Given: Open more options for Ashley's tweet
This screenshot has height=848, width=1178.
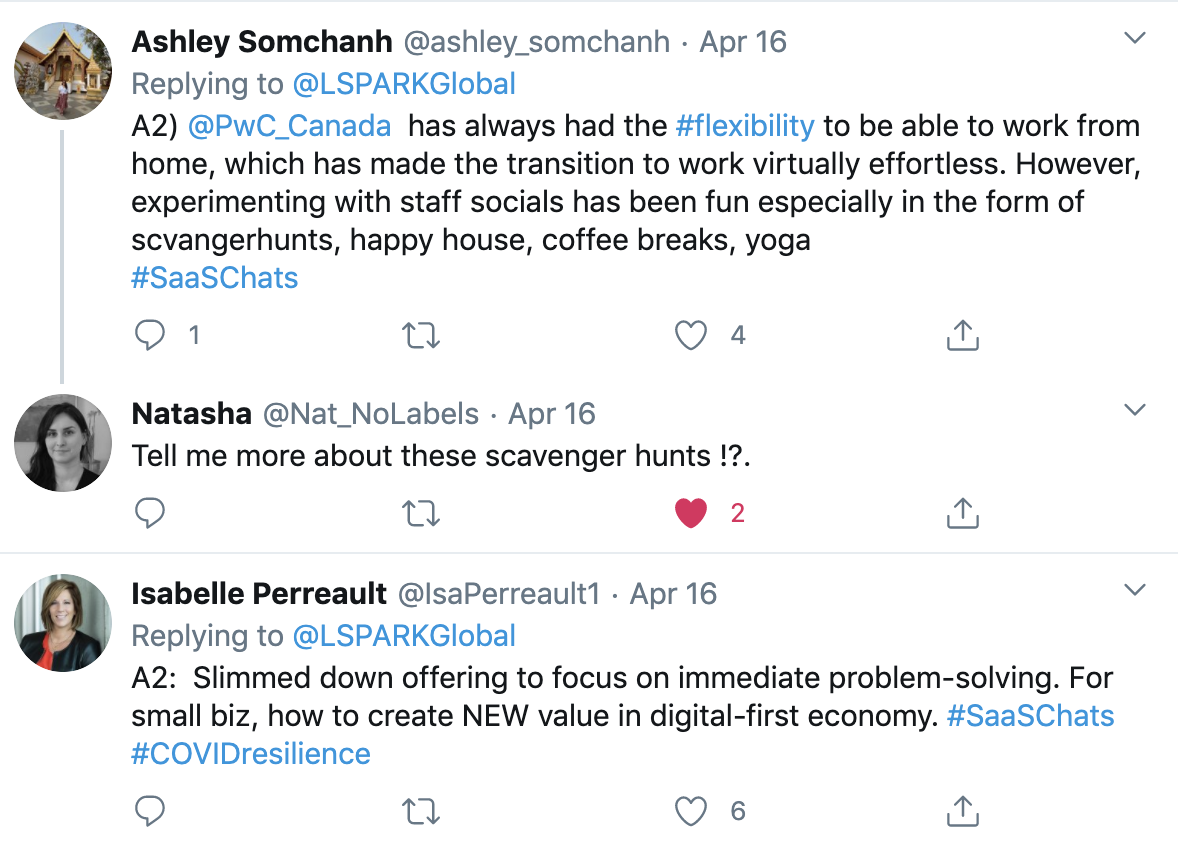Looking at the screenshot, I should coord(1134,38).
